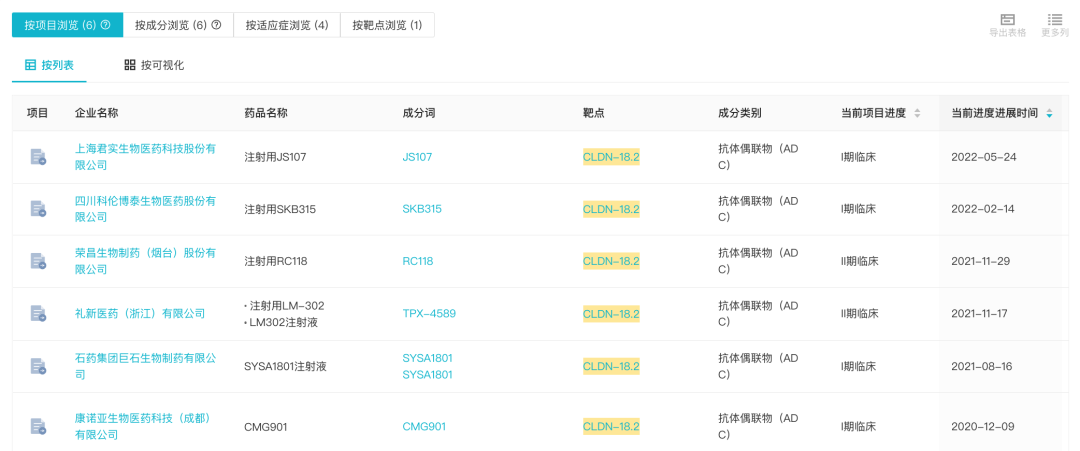The image size is (1080, 451).
Task: Open 上海君实生物医药科技股份有限公司 company link
Action: 145,157
